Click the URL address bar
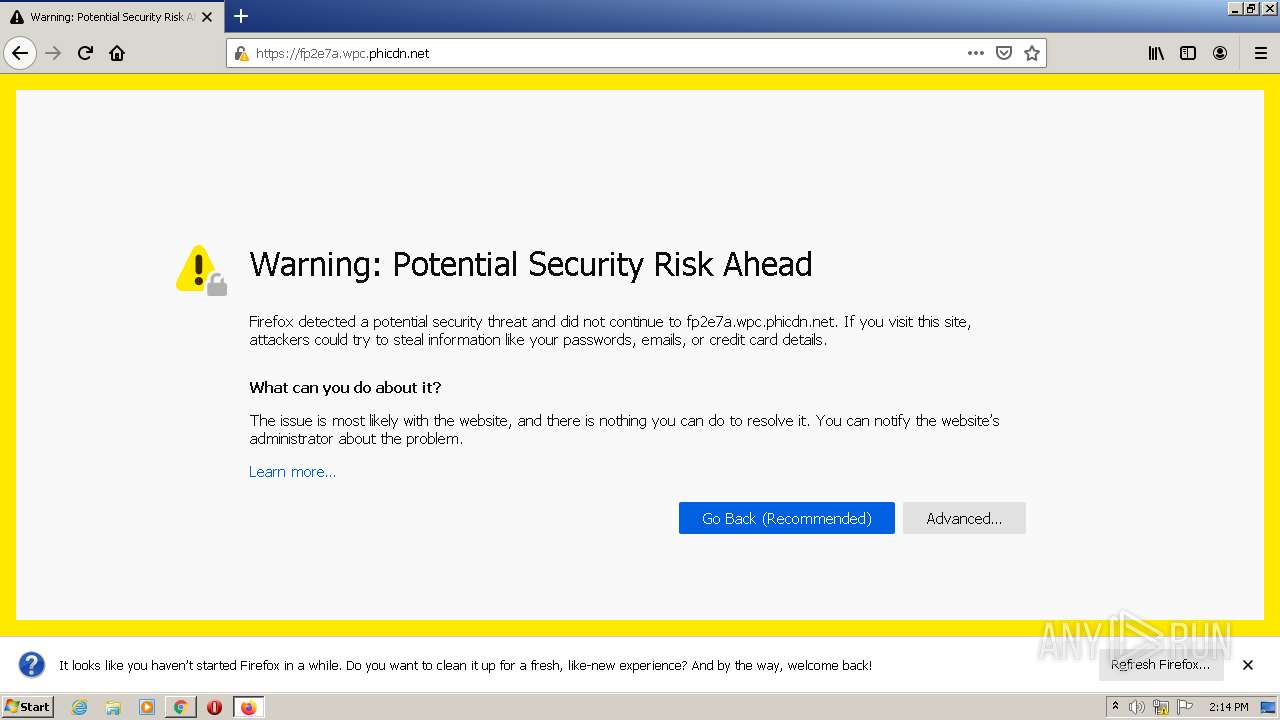 pos(600,53)
